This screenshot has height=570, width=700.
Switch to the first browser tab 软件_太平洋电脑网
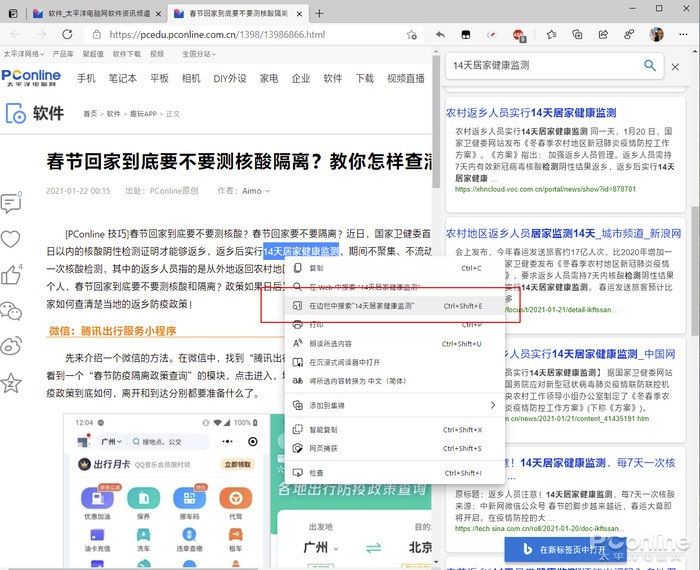click(92, 13)
